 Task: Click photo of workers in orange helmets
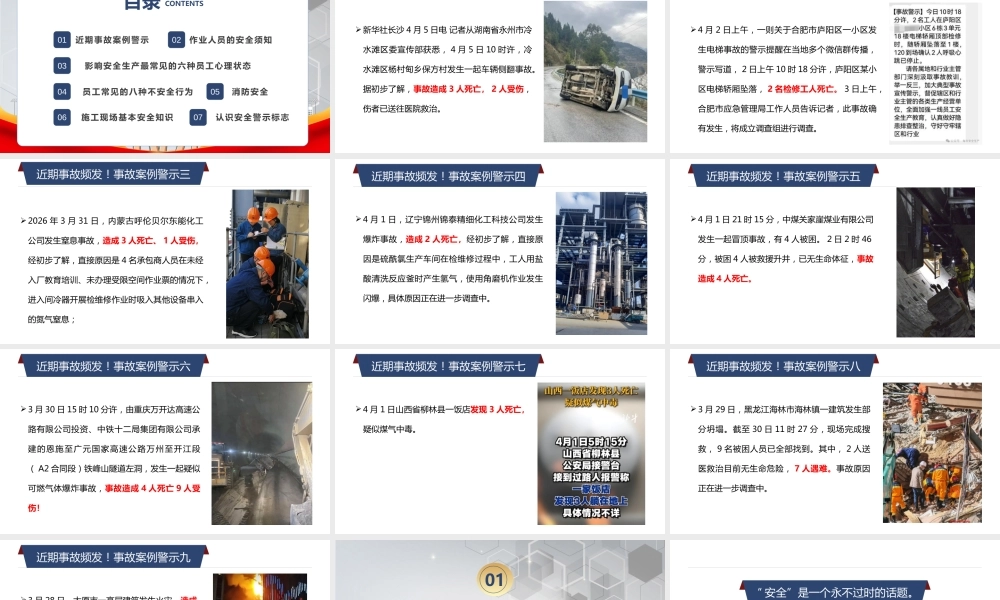coord(267,263)
